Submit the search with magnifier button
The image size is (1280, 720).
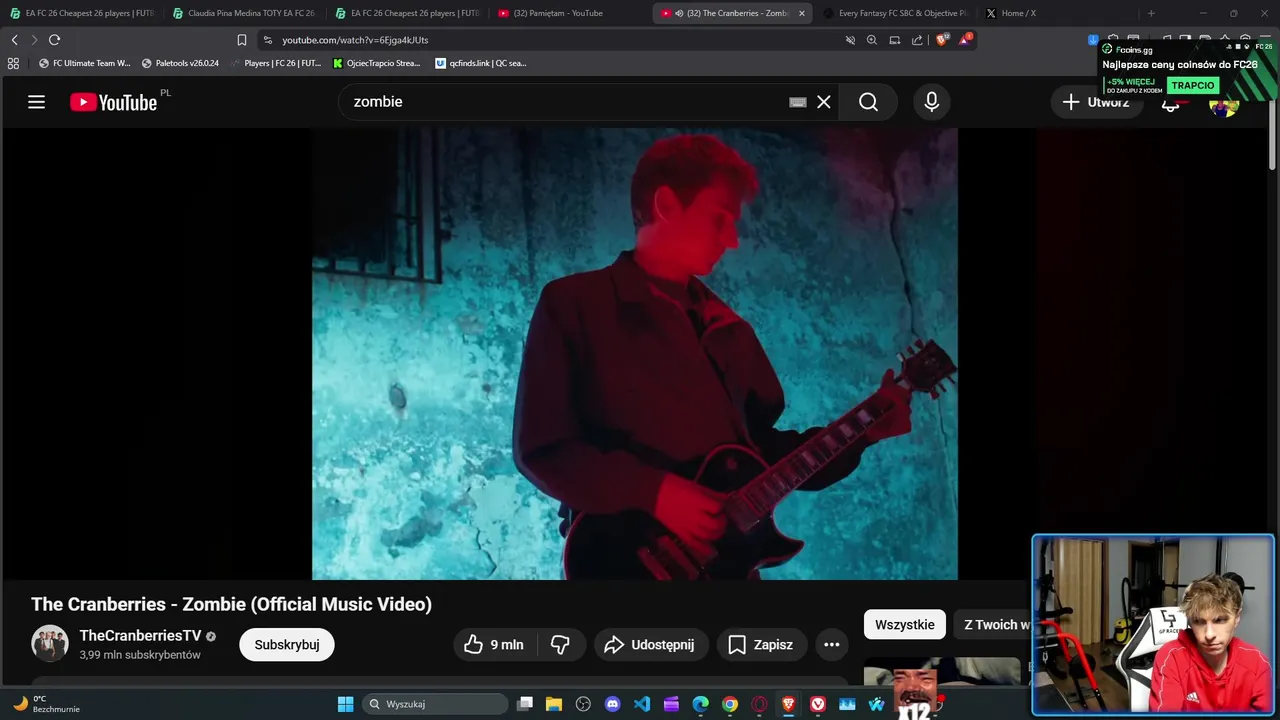click(x=868, y=102)
